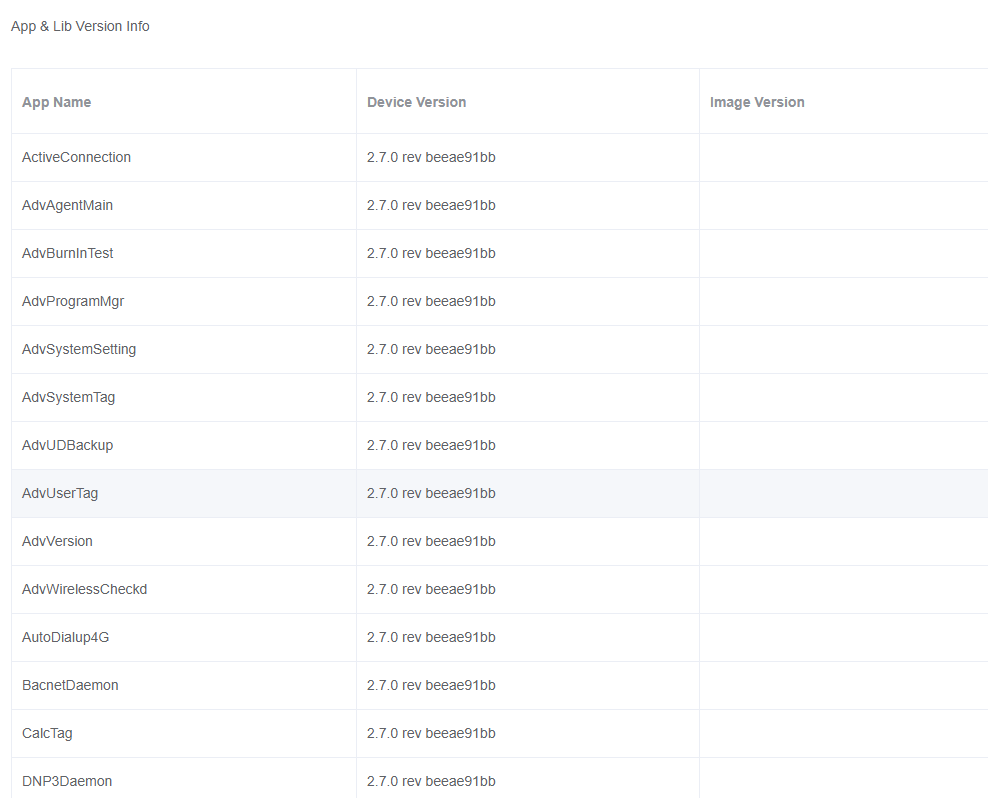Click the AdvVersion app name
Screen dimensions: 988x798
[57, 541]
